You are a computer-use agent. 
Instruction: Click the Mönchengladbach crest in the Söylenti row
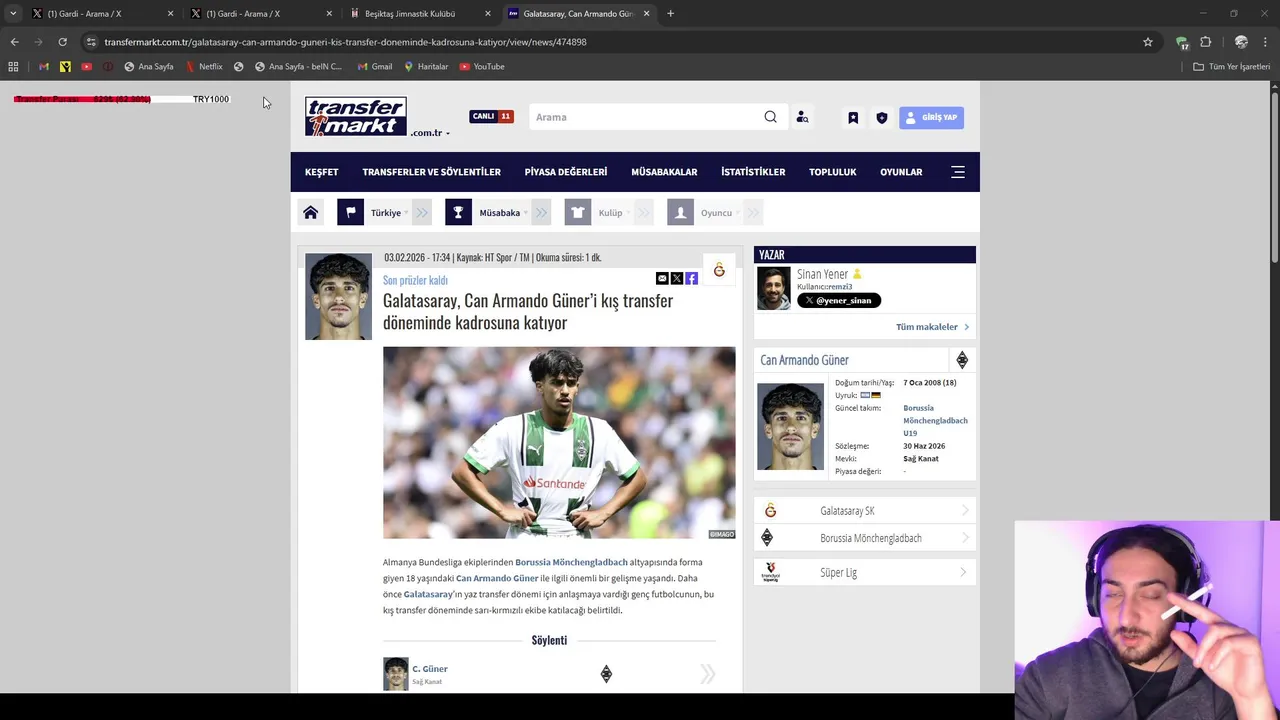[606, 675]
